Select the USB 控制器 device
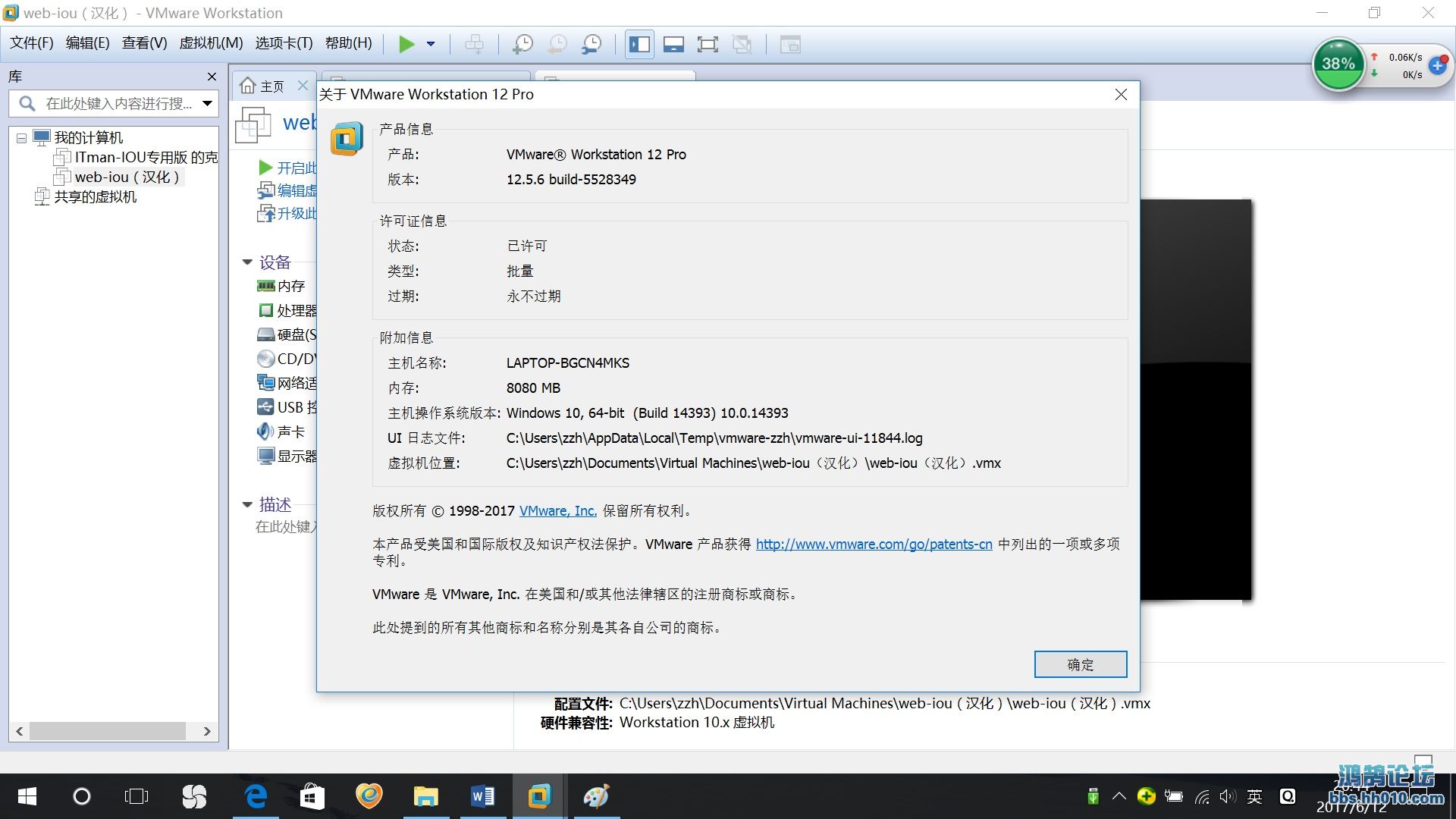Viewport: 1456px width, 819px height. click(287, 407)
